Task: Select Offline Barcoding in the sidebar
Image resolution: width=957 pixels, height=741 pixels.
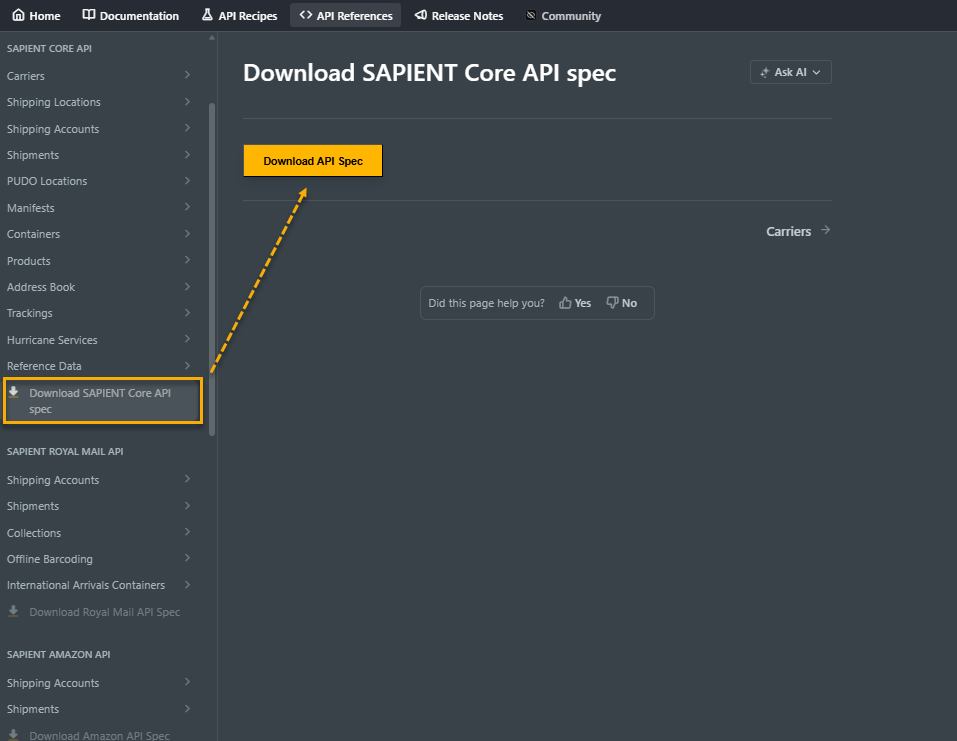Action: coord(49,559)
